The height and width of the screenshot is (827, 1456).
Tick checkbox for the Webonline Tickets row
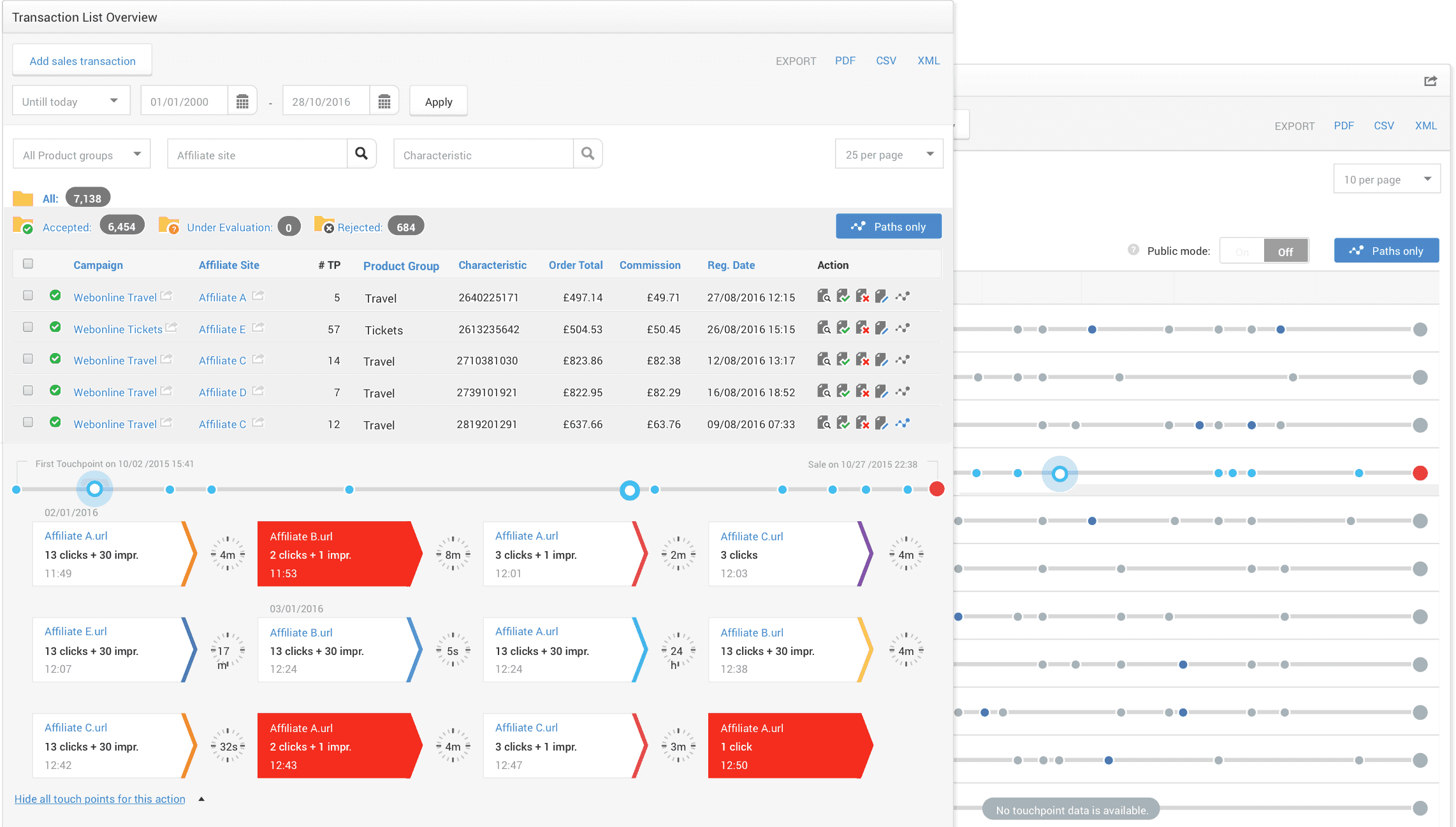[28, 327]
